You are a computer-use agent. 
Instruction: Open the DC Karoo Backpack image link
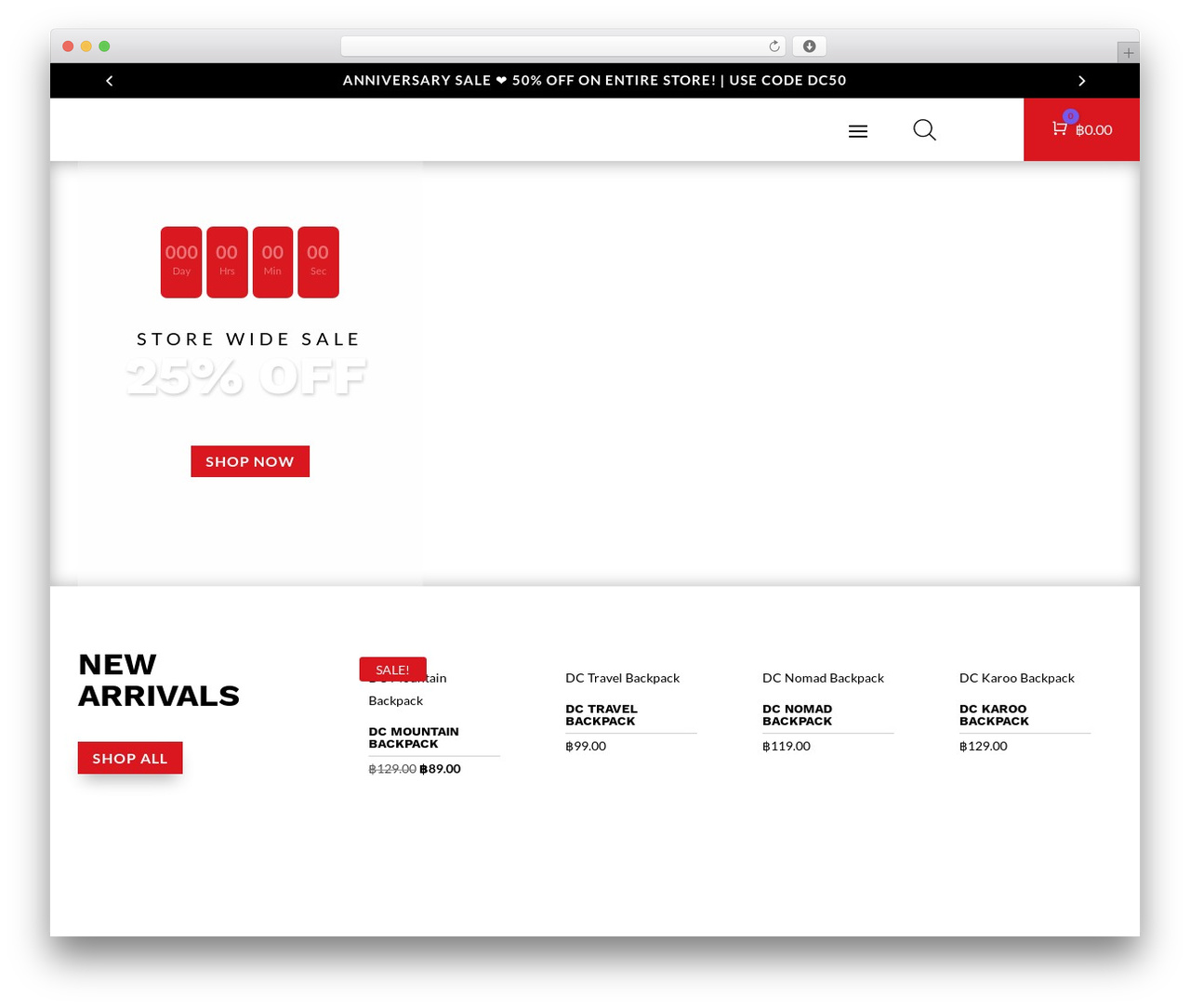[x=1017, y=678]
